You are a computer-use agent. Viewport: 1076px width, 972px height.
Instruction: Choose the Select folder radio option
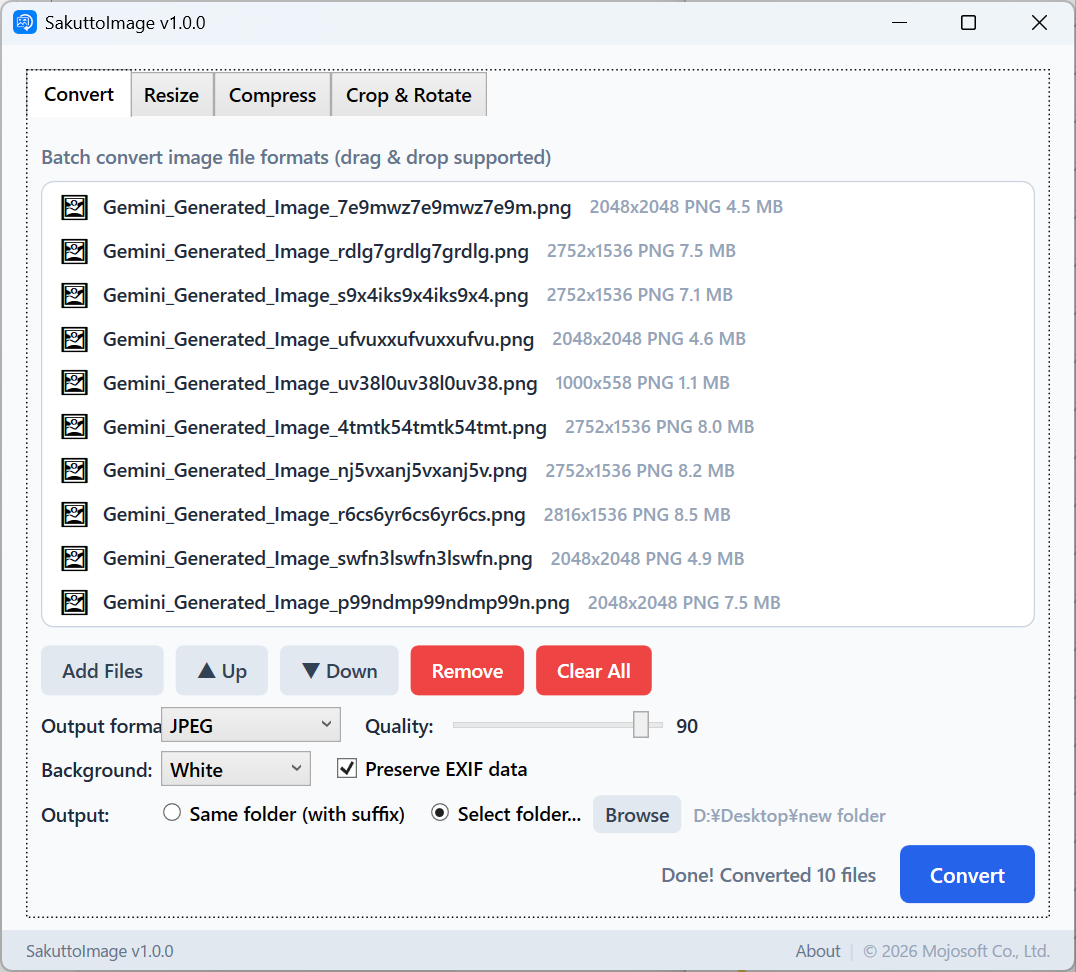click(x=439, y=813)
